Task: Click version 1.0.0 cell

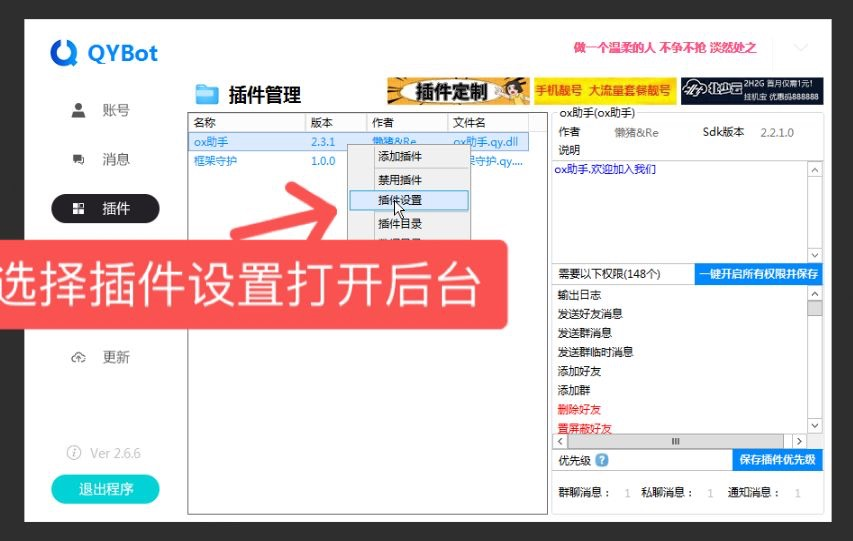Action: pos(323,161)
